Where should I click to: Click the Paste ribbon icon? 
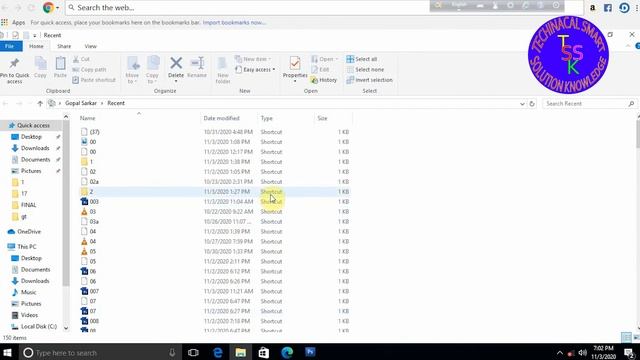[60, 67]
